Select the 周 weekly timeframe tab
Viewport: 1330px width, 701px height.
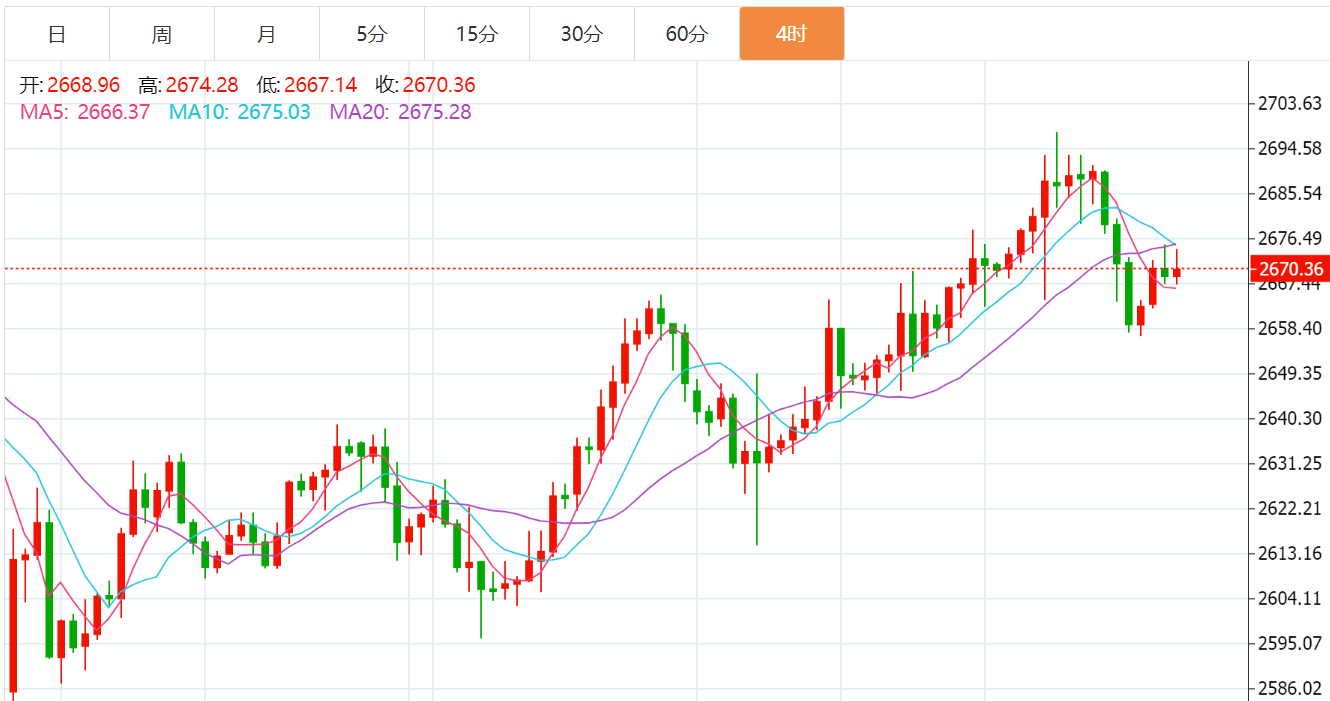pyautogui.click(x=162, y=34)
